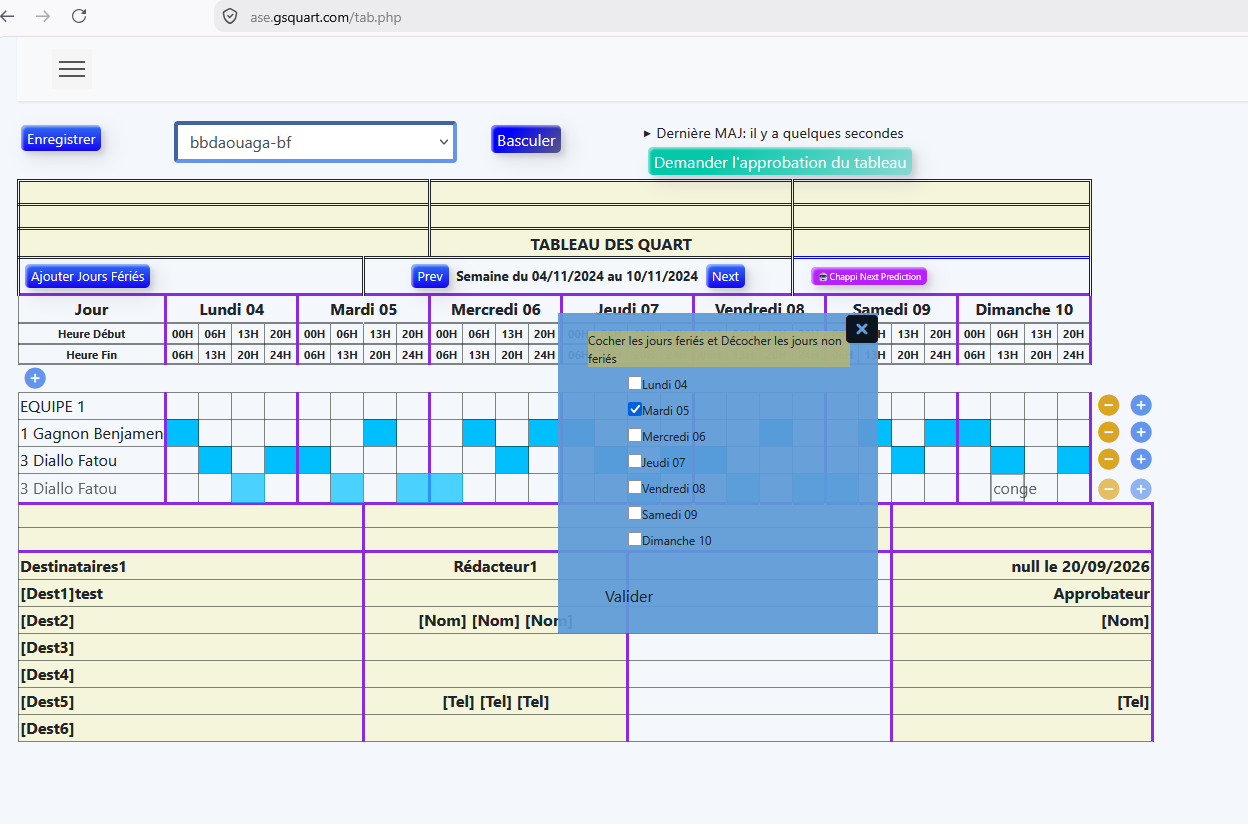Click the faded plus icon on the conge row
Image resolution: width=1248 pixels, height=824 pixels.
(1141, 489)
